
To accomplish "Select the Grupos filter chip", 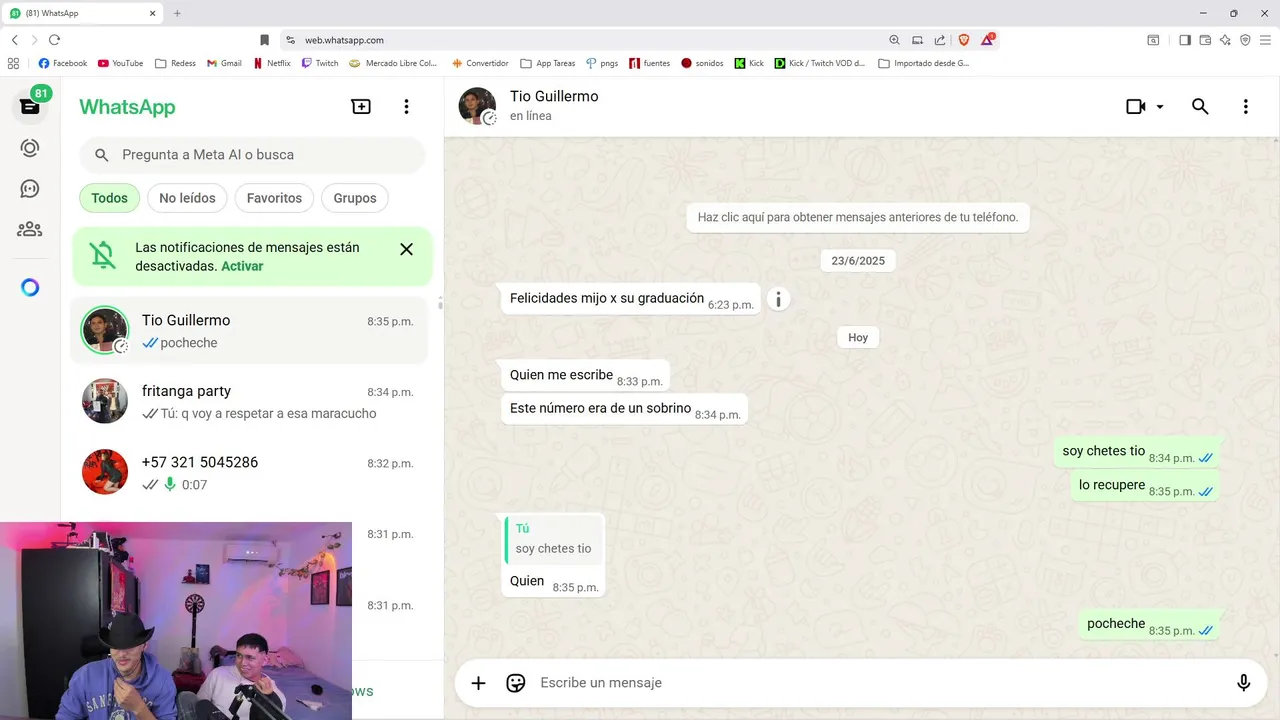I will 355,198.
